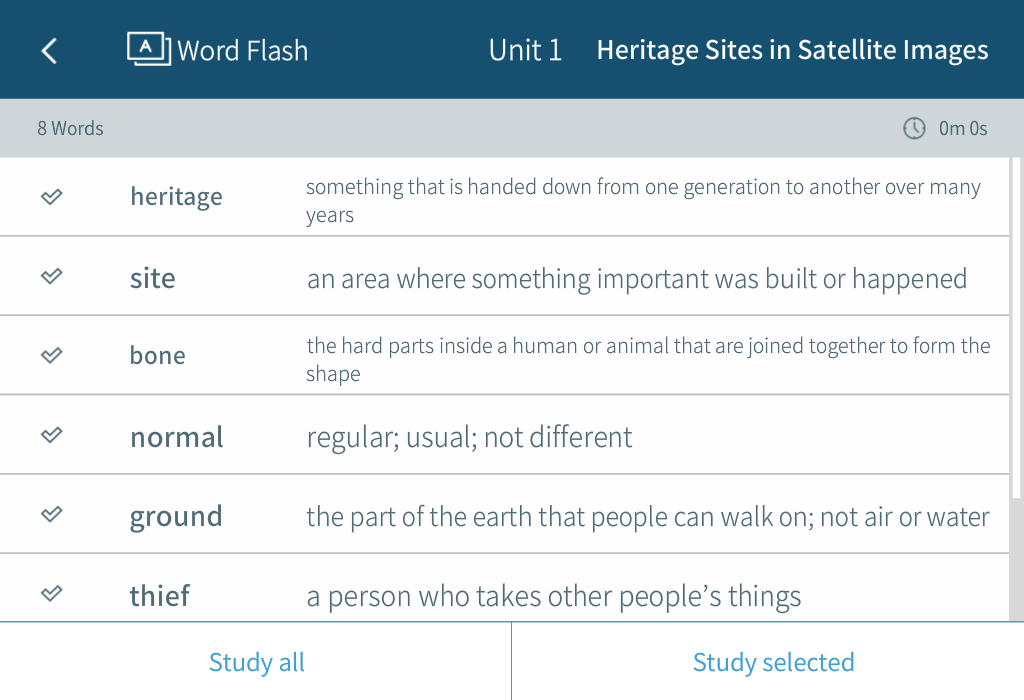Tap the Word Flash card icon
The height and width of the screenshot is (700, 1024).
(x=149, y=49)
